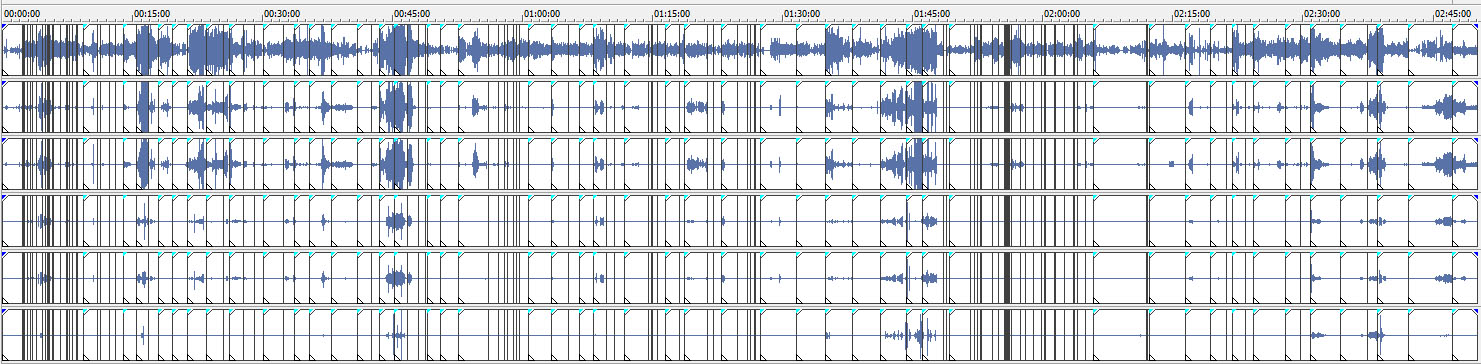Click the empty gap in bottom track before 02:15:00
Screen dimensions: 1481x364
1120,334
